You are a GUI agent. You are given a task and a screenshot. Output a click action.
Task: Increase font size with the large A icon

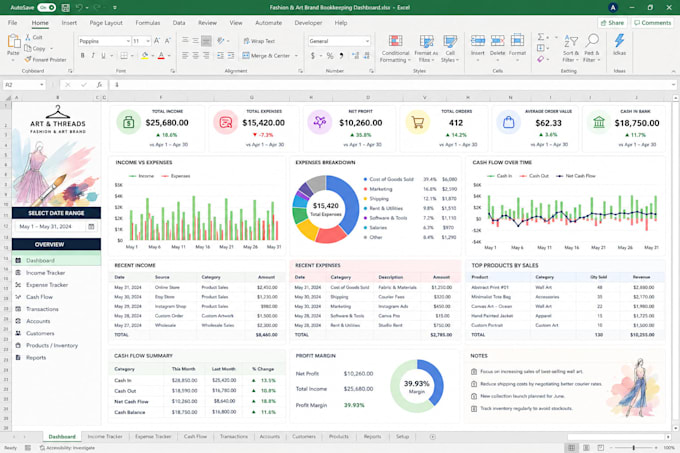point(157,41)
